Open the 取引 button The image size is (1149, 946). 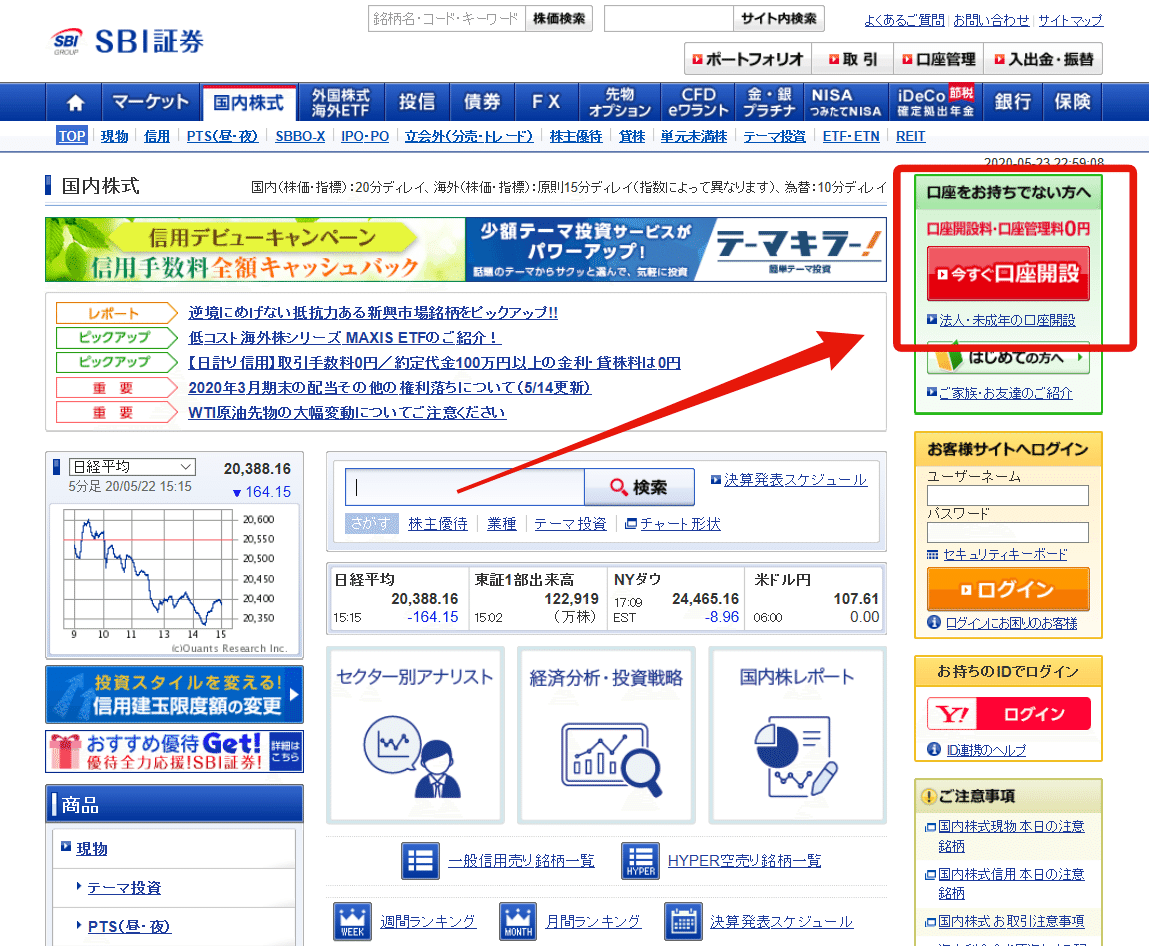click(852, 59)
